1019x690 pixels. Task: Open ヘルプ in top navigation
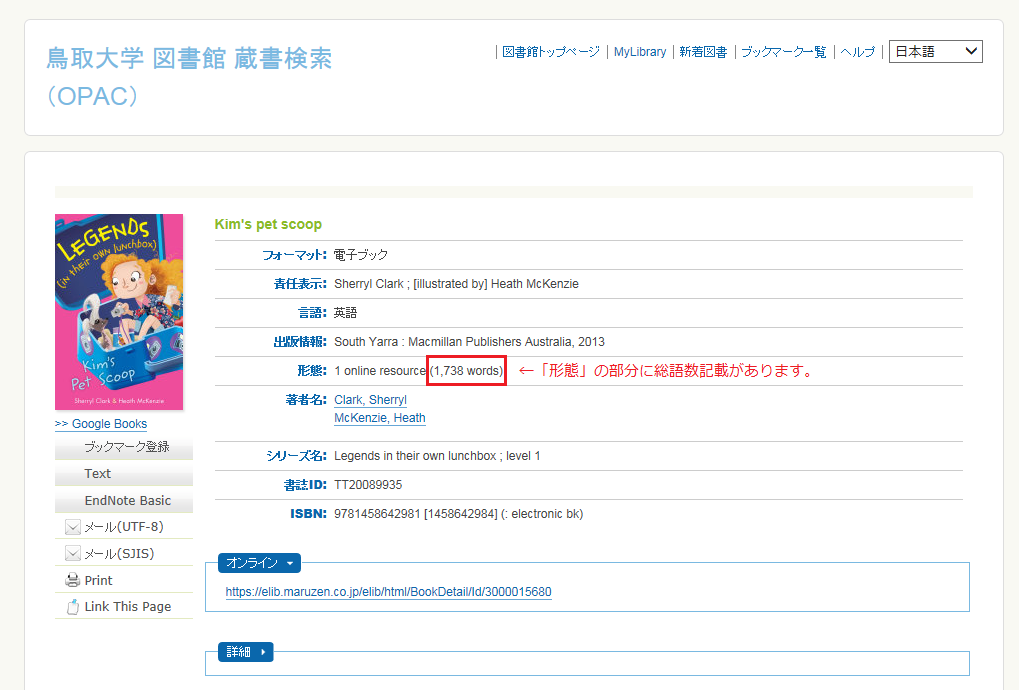tap(857, 52)
